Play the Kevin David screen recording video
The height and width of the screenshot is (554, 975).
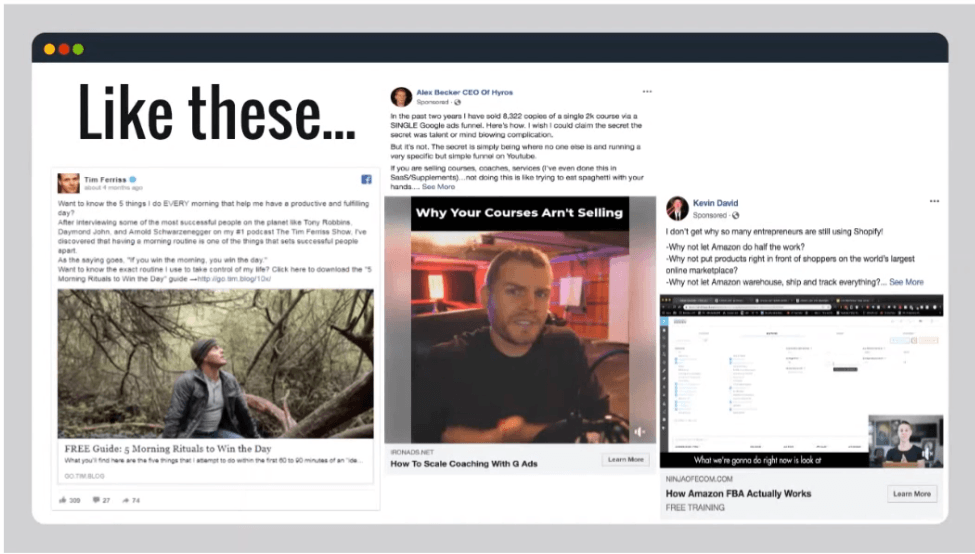[802, 381]
